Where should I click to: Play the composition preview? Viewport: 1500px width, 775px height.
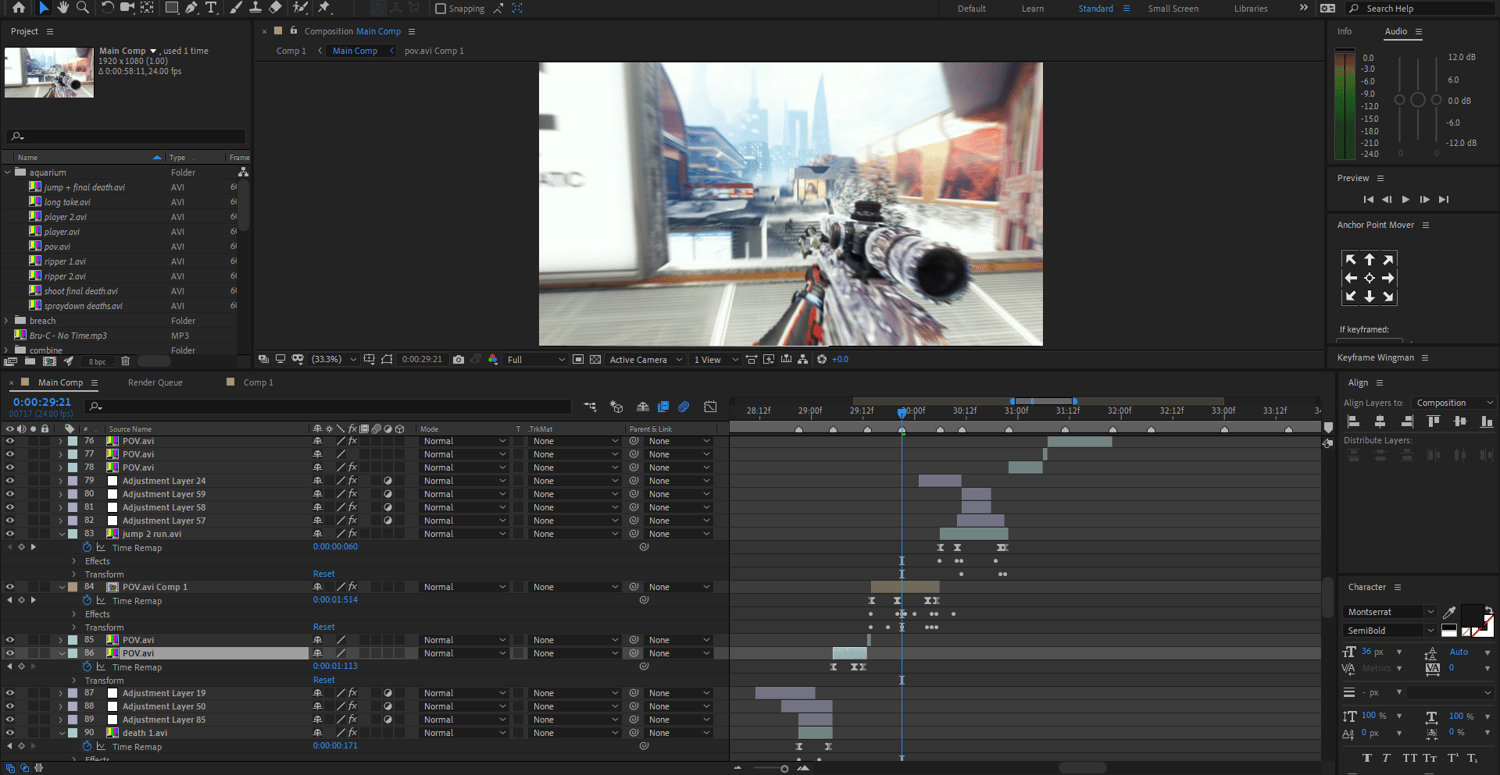pyautogui.click(x=1406, y=200)
